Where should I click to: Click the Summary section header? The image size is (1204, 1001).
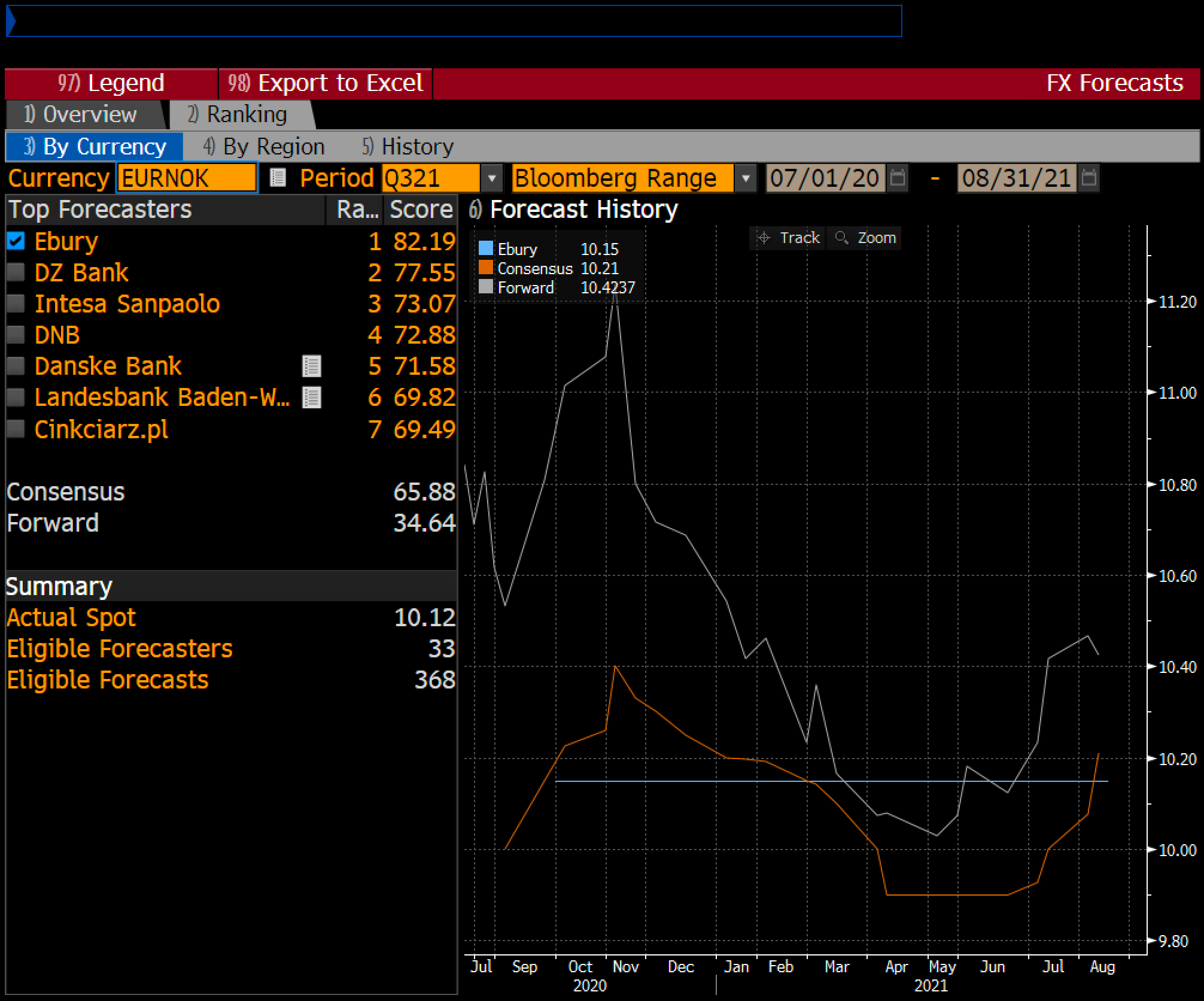(231, 586)
